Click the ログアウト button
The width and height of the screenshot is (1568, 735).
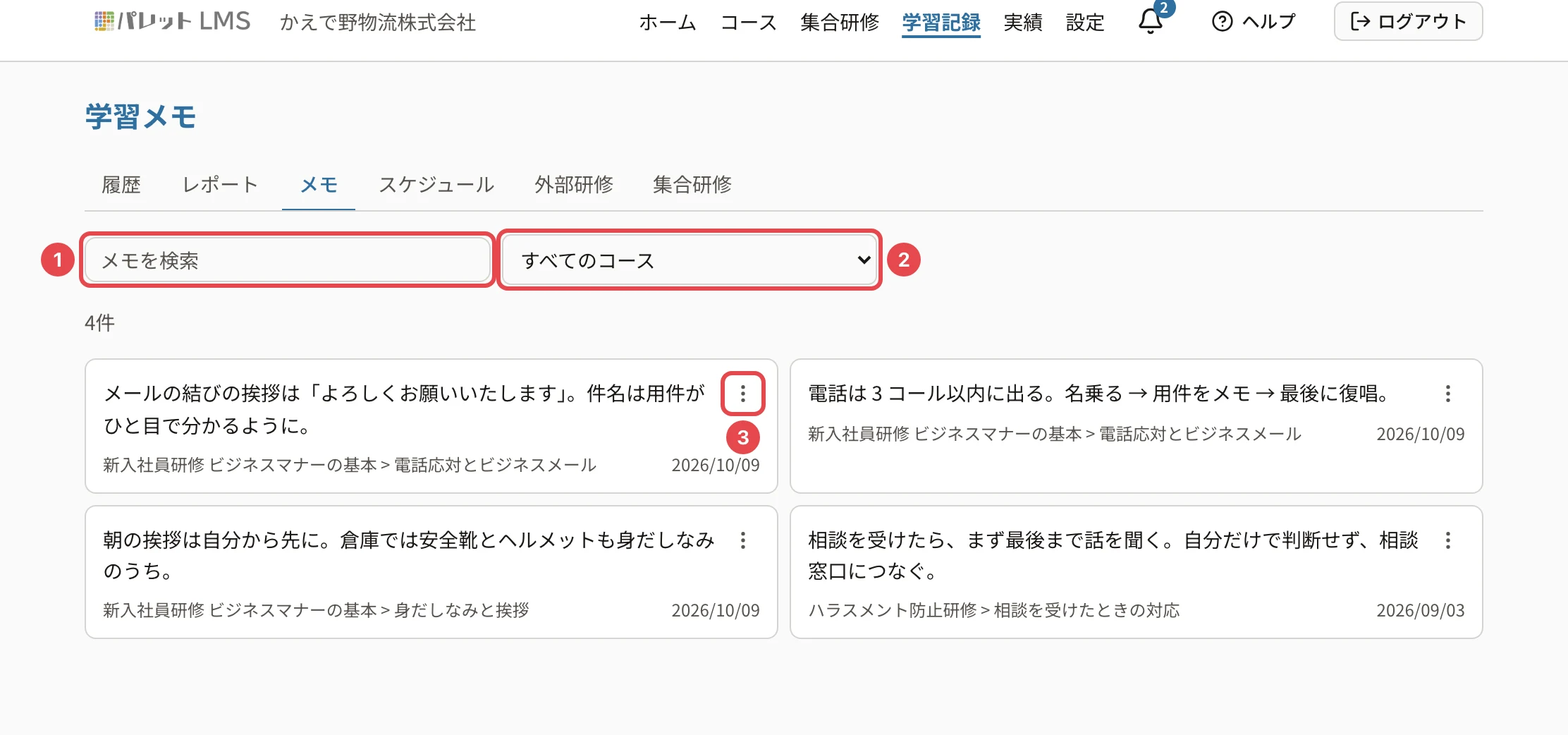(x=1408, y=21)
